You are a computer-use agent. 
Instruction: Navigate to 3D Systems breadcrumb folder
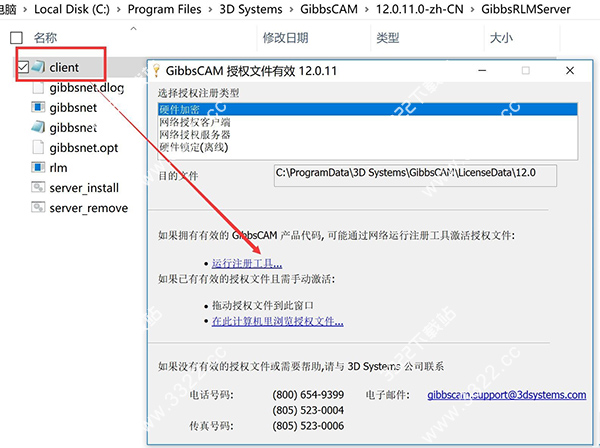(251, 9)
